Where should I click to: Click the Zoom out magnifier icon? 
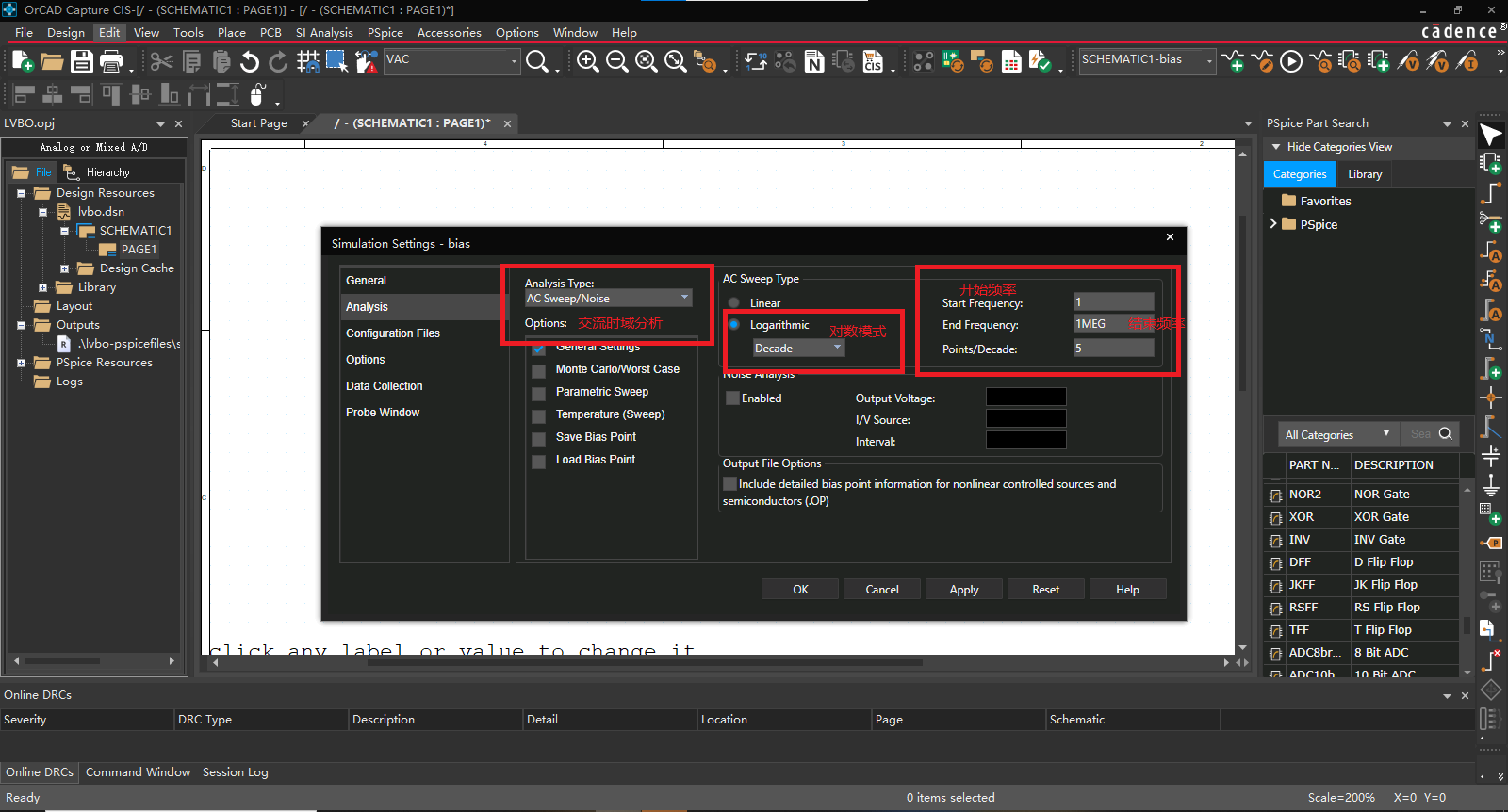point(616,61)
